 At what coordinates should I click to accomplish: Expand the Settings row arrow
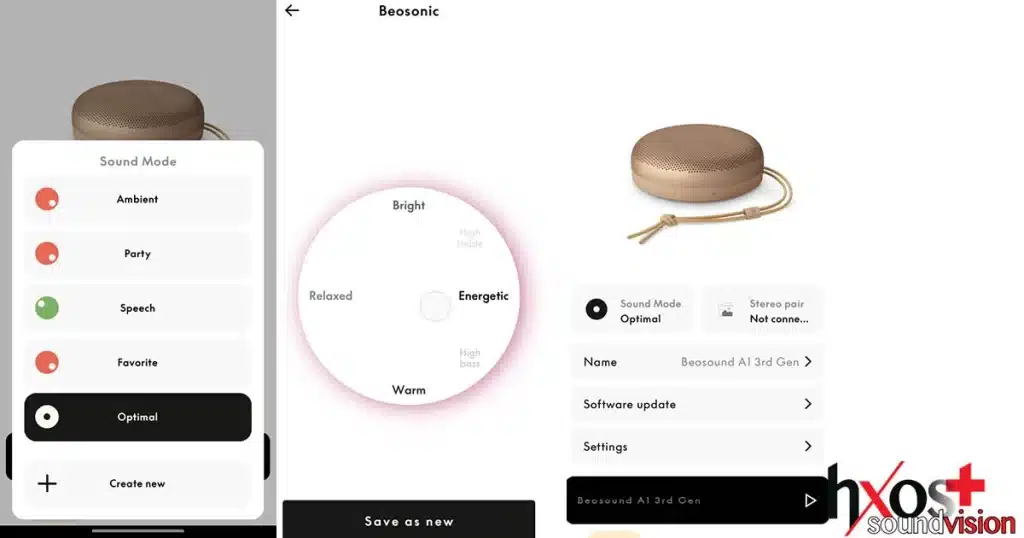(808, 447)
